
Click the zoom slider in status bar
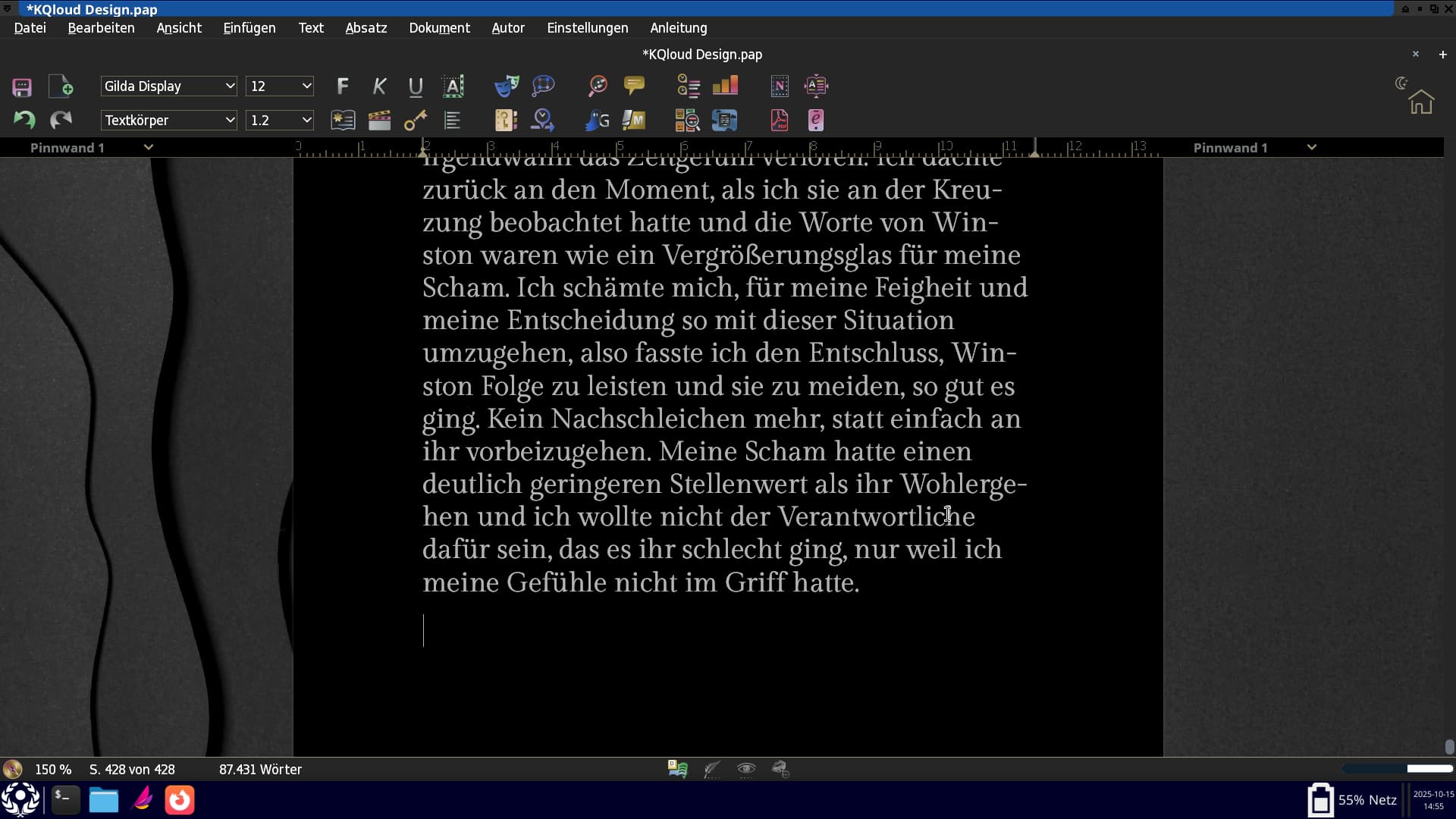(x=1397, y=769)
